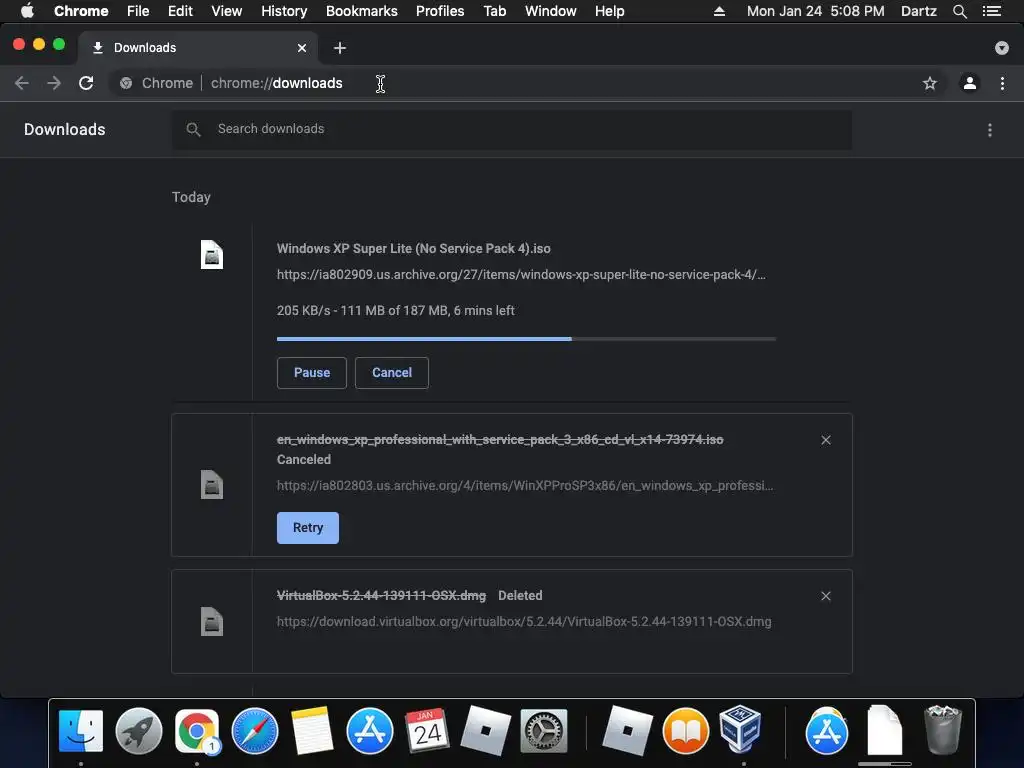Open the Apple menu

[x=27, y=11]
